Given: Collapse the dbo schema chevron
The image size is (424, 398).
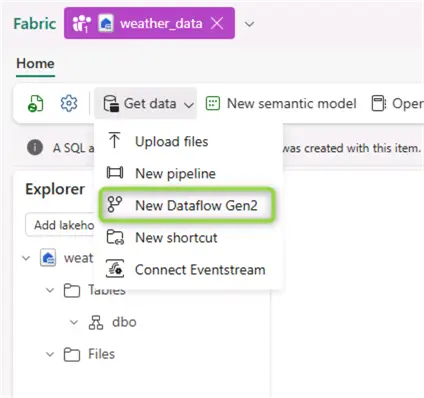Looking at the screenshot, I should [74, 322].
